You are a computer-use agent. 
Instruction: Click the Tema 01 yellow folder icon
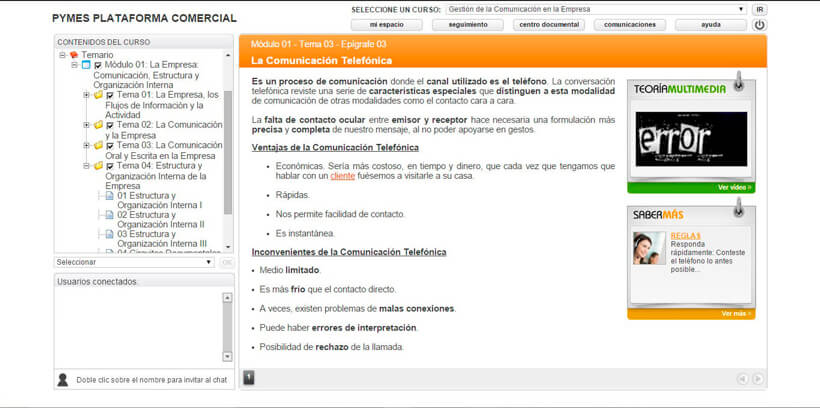click(98, 95)
